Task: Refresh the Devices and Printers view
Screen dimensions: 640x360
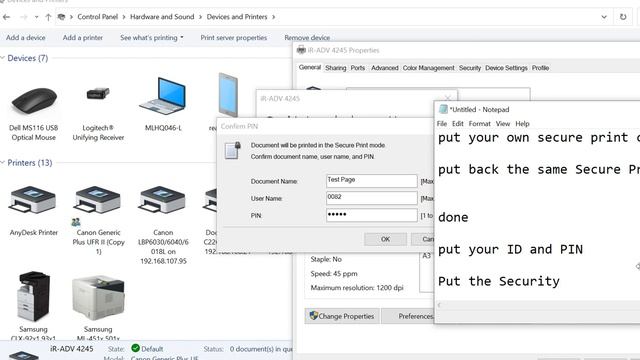Action: click(x=623, y=17)
